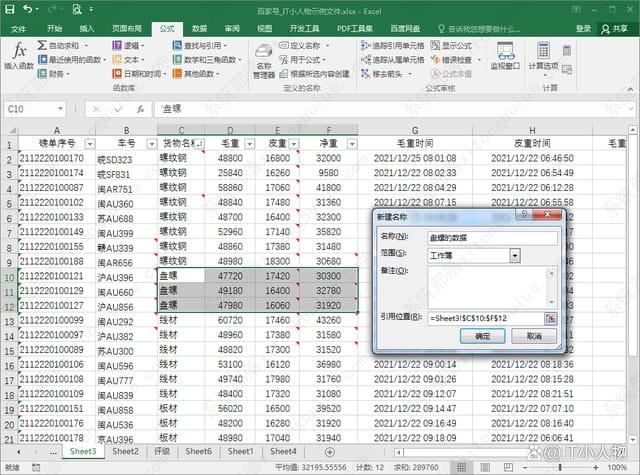This screenshot has height=475, width=640.
Task: Select the Sheet2 worksheet tab
Action: pos(125,452)
